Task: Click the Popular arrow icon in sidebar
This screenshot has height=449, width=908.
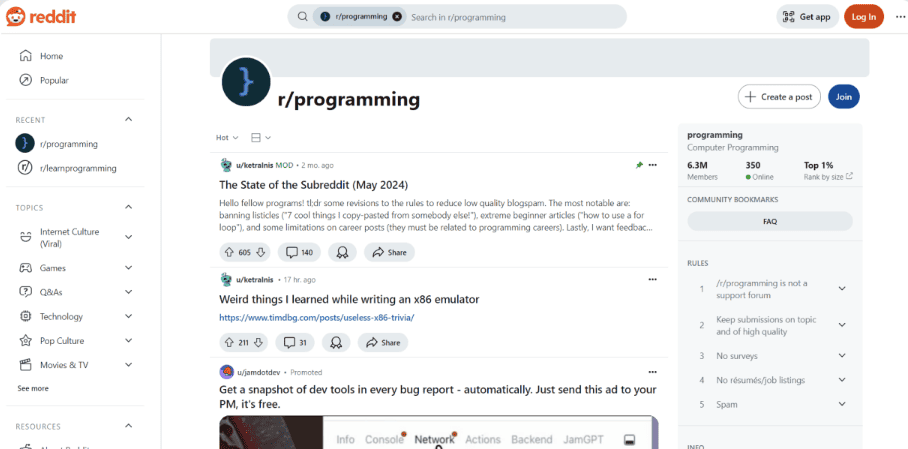Action: [x=25, y=80]
